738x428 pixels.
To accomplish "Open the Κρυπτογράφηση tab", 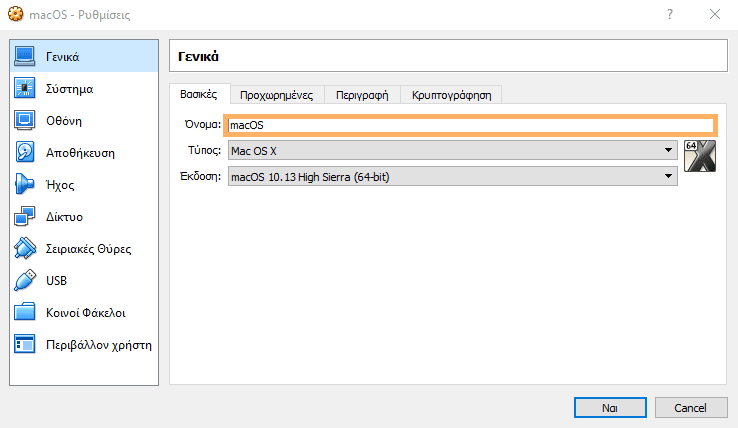I will coord(451,95).
